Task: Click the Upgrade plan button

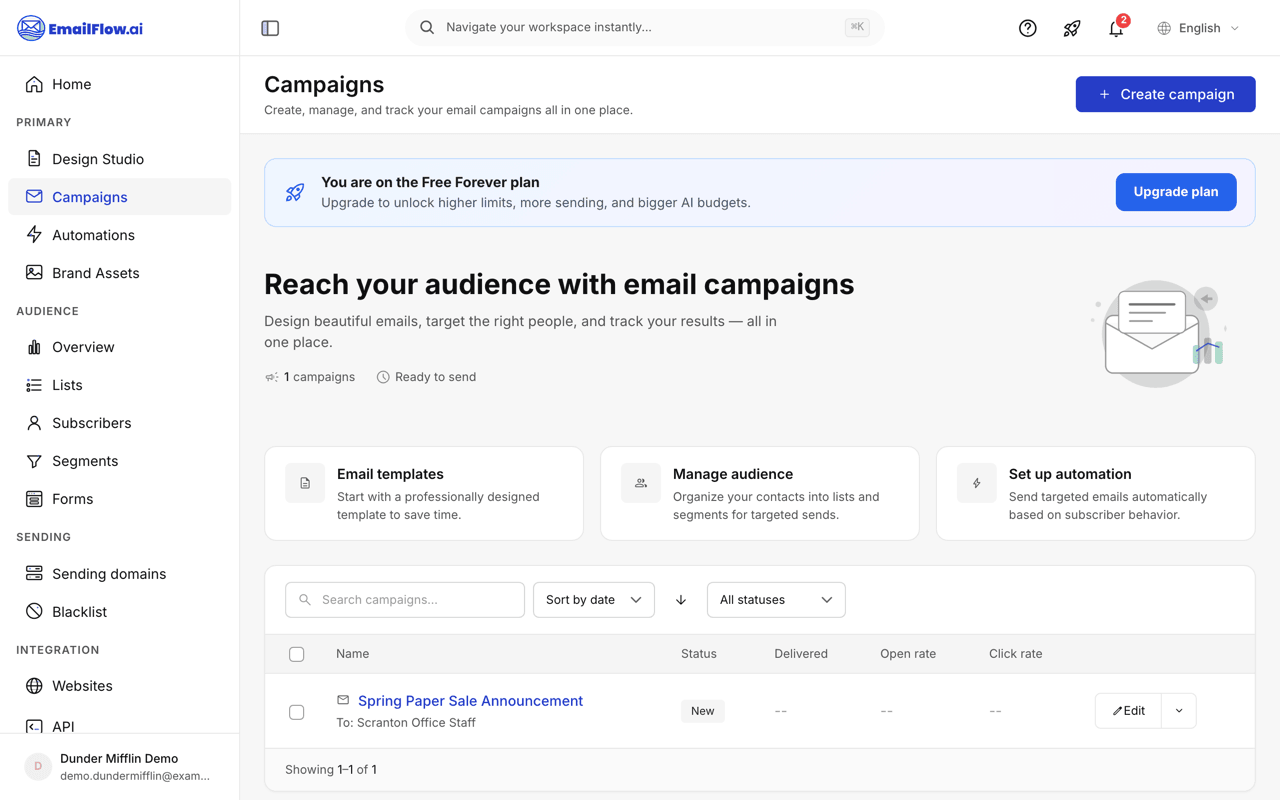Action: click(x=1176, y=192)
